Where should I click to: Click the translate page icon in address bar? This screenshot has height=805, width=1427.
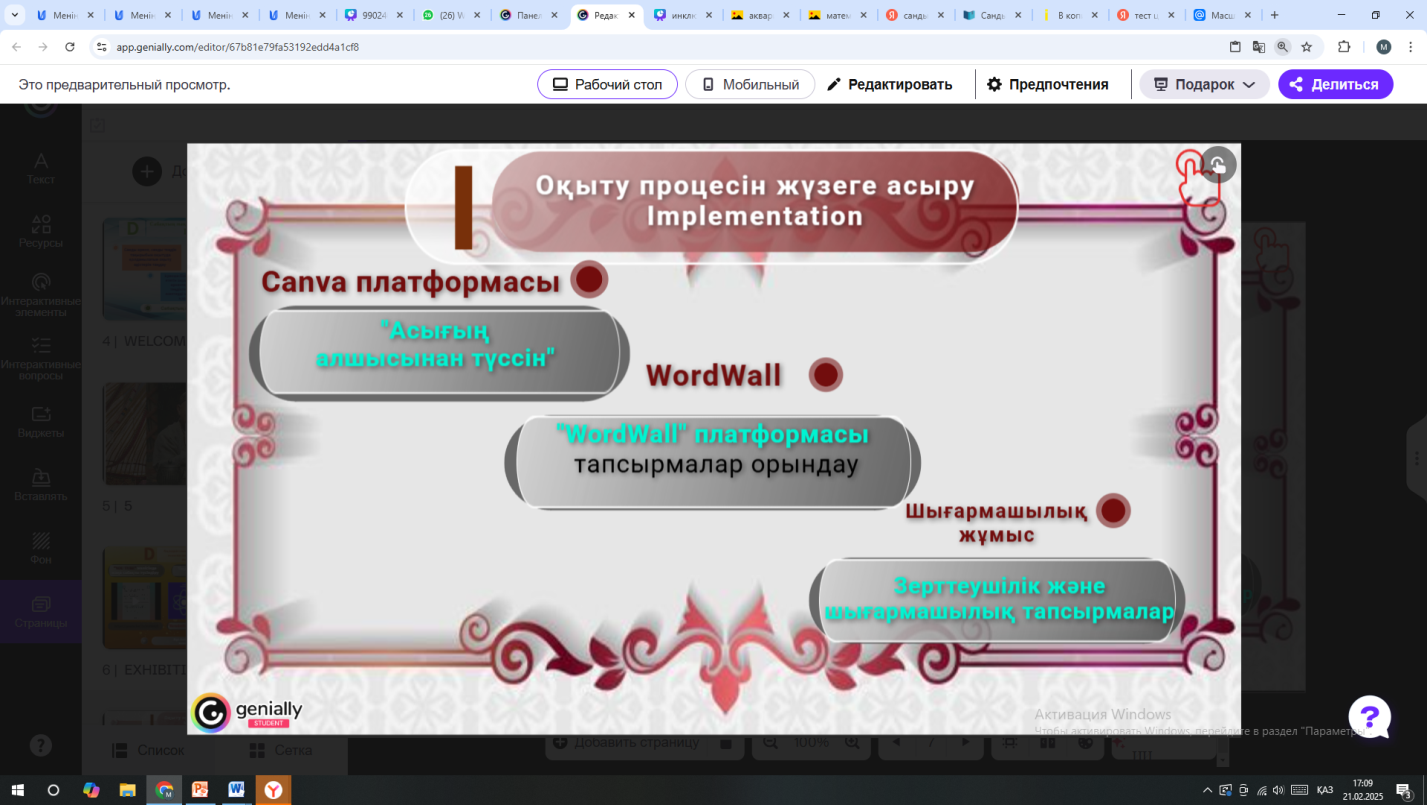point(1259,47)
